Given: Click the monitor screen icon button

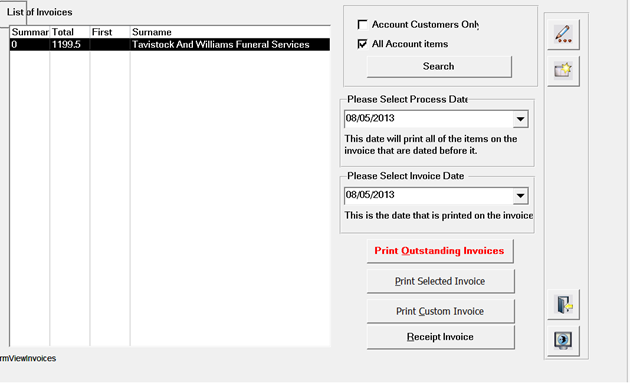Looking at the screenshot, I should point(563,340).
